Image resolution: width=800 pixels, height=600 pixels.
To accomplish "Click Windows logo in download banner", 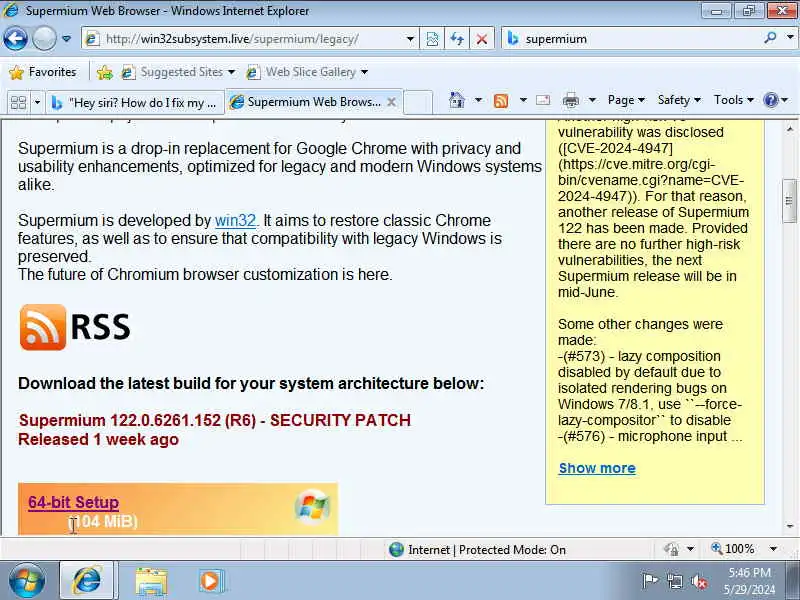I will [312, 507].
